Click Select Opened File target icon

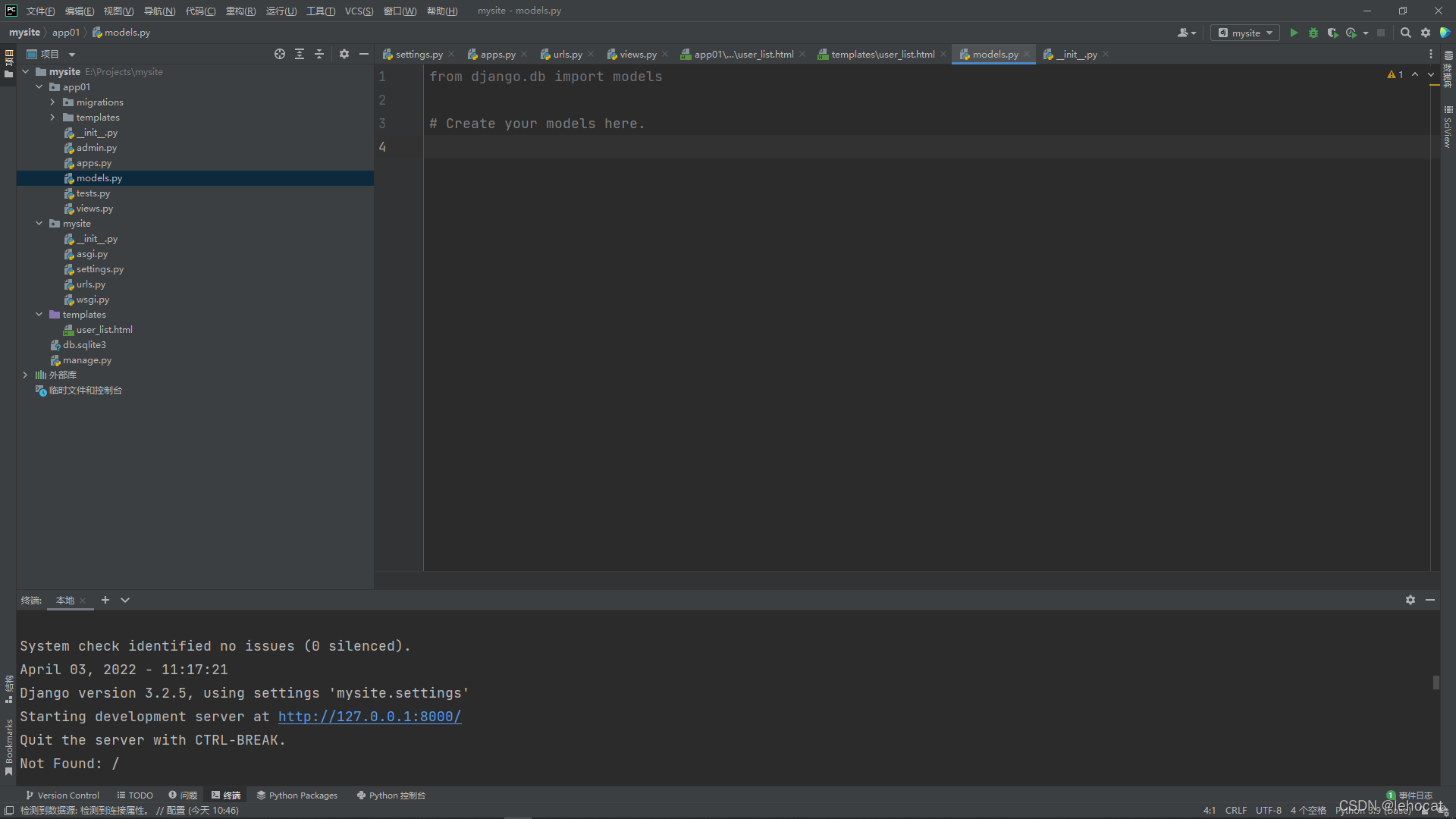click(x=280, y=54)
